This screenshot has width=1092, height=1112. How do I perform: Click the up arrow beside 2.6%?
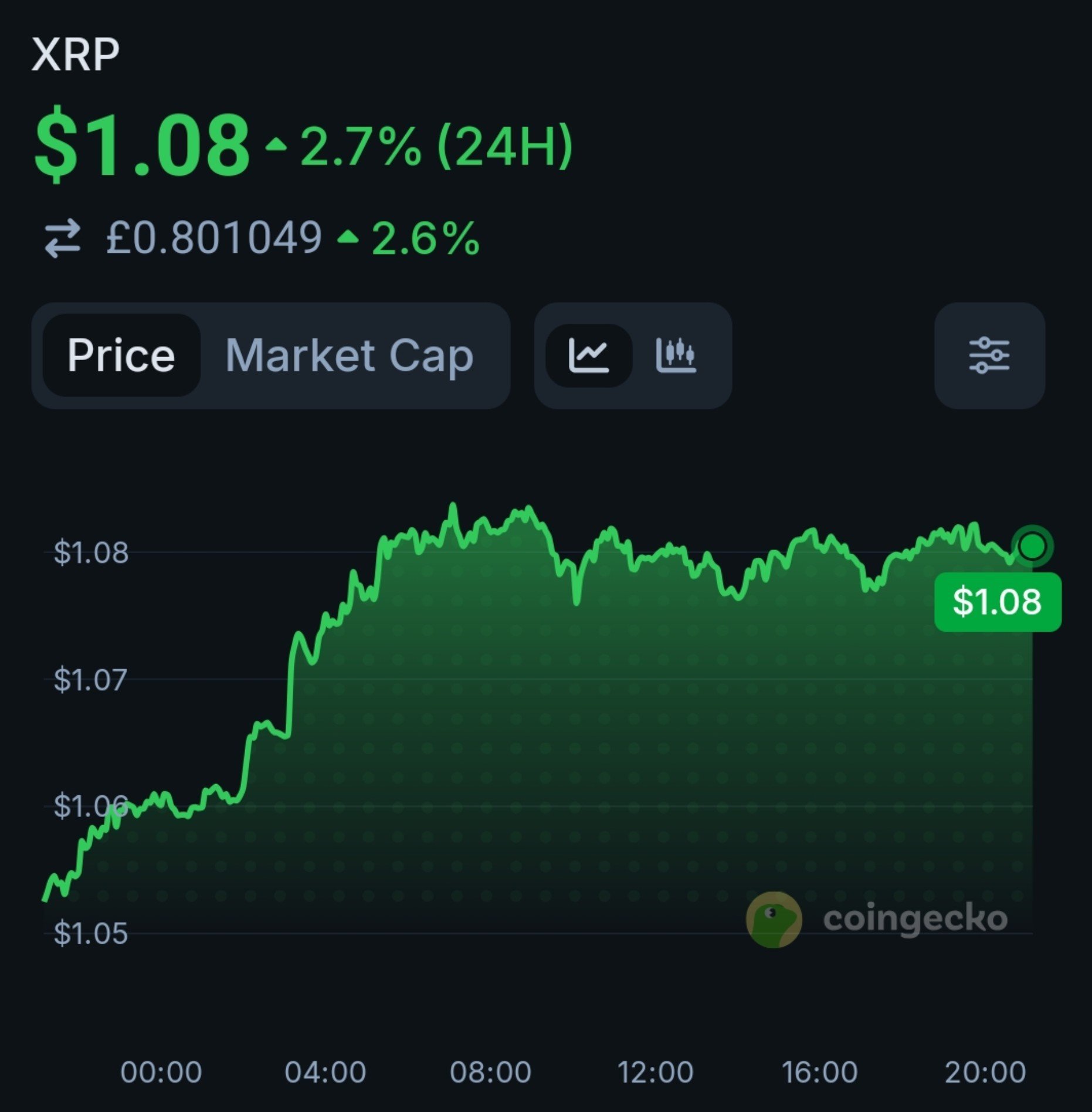[x=348, y=237]
